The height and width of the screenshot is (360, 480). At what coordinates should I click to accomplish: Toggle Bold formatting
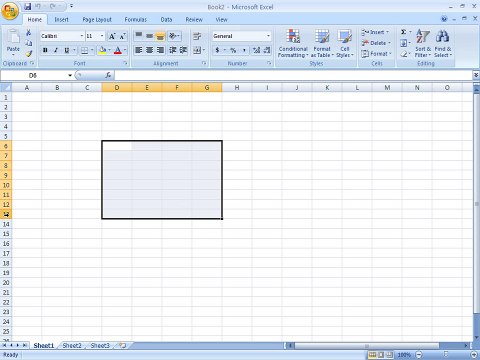45,50
